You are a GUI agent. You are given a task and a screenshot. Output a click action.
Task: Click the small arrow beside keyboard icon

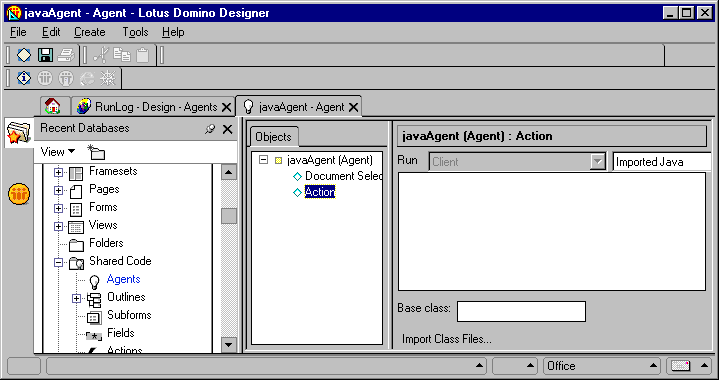704,365
